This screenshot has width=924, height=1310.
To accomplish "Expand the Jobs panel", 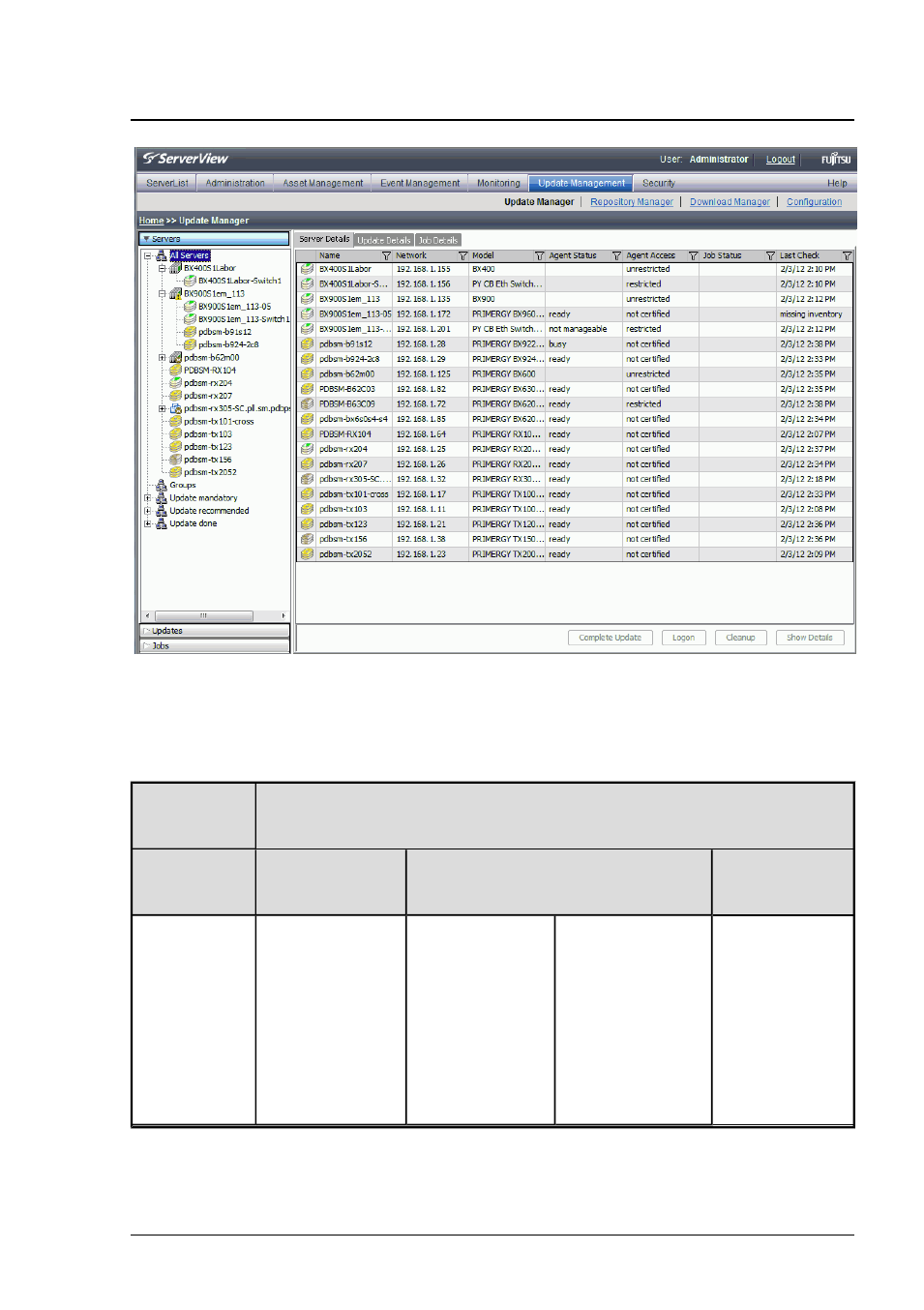I will pos(214,645).
